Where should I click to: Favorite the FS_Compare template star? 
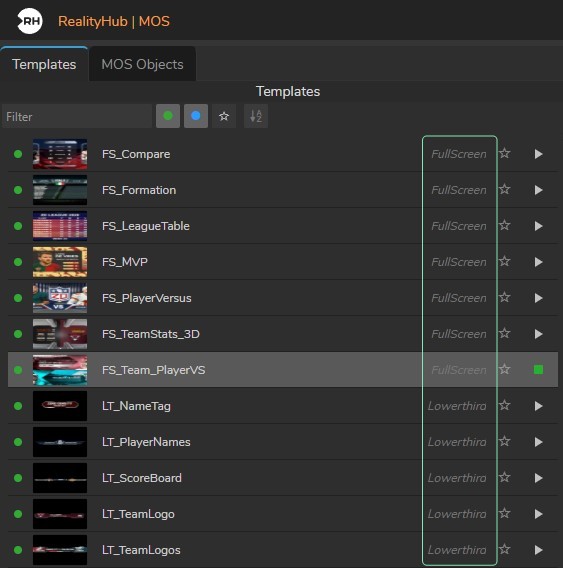pyautogui.click(x=505, y=154)
